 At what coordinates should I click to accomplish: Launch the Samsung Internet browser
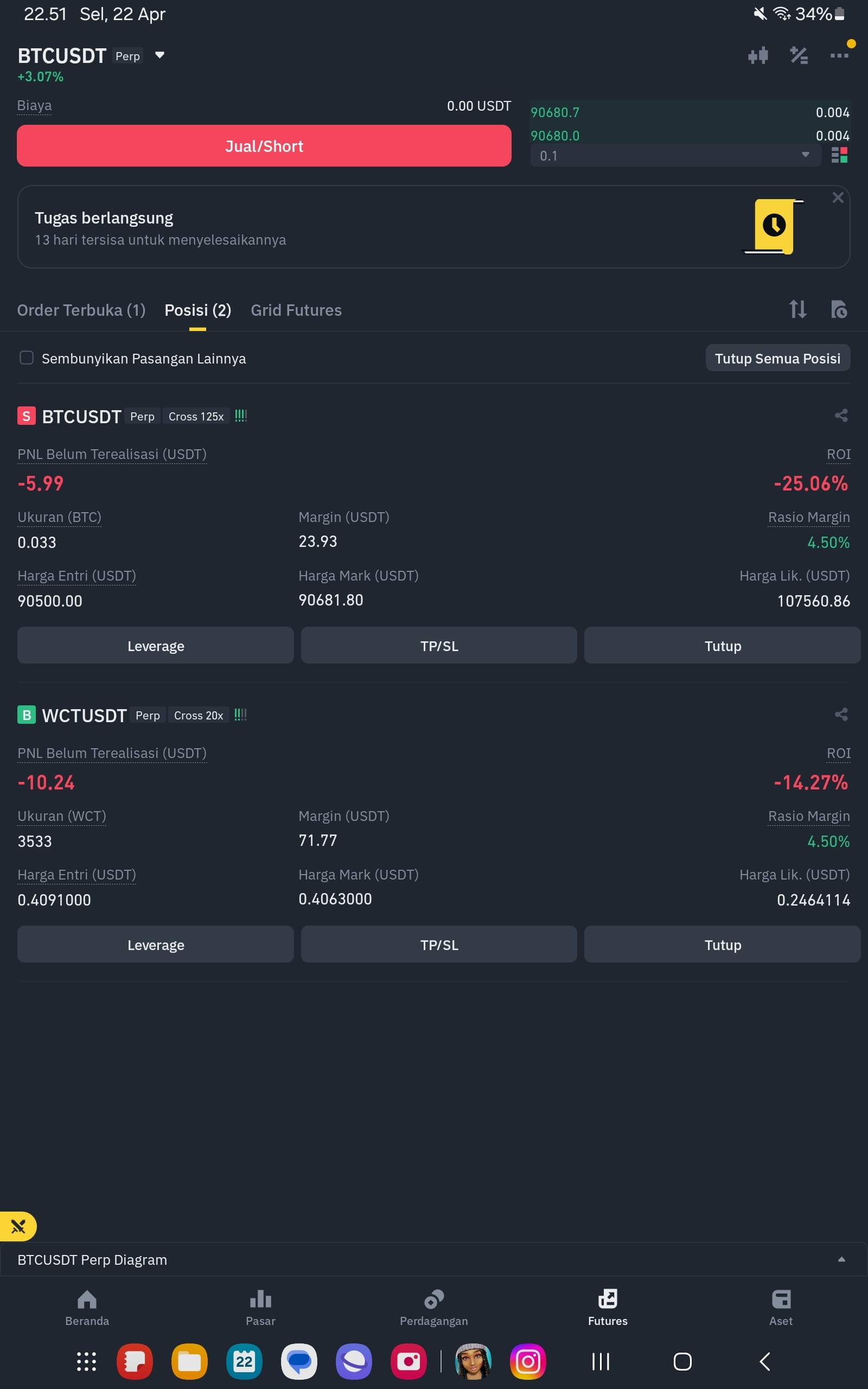click(x=354, y=1361)
